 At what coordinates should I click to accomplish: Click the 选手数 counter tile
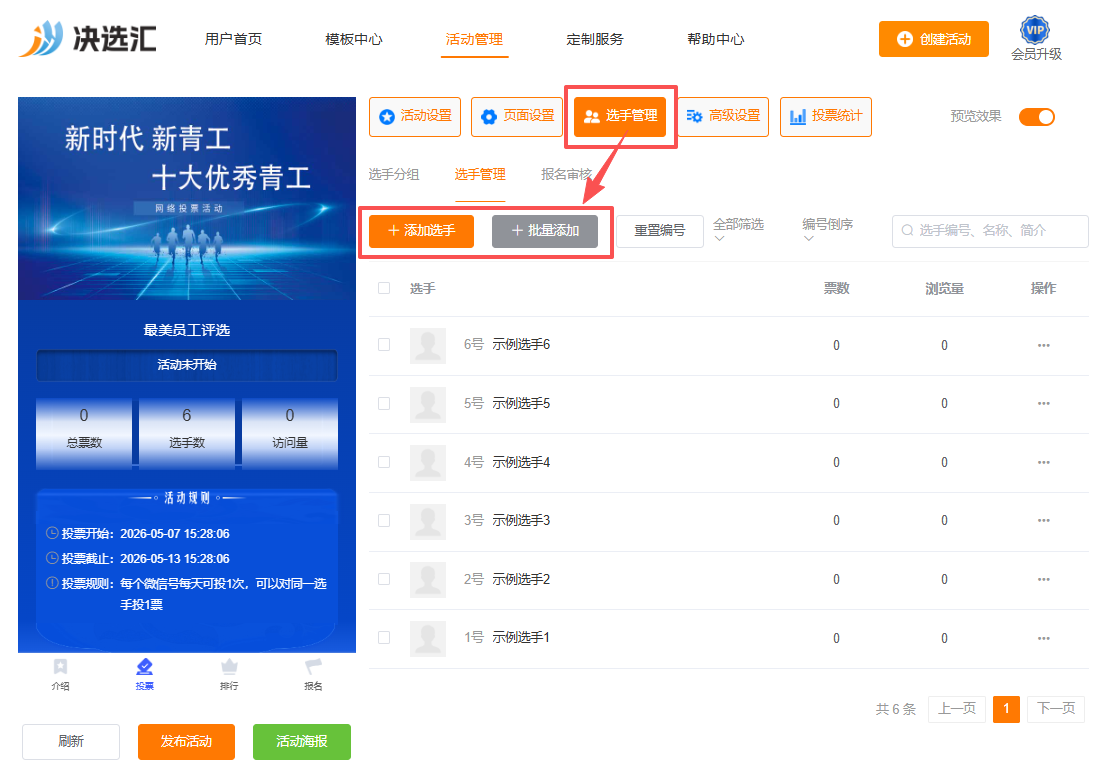pos(187,433)
